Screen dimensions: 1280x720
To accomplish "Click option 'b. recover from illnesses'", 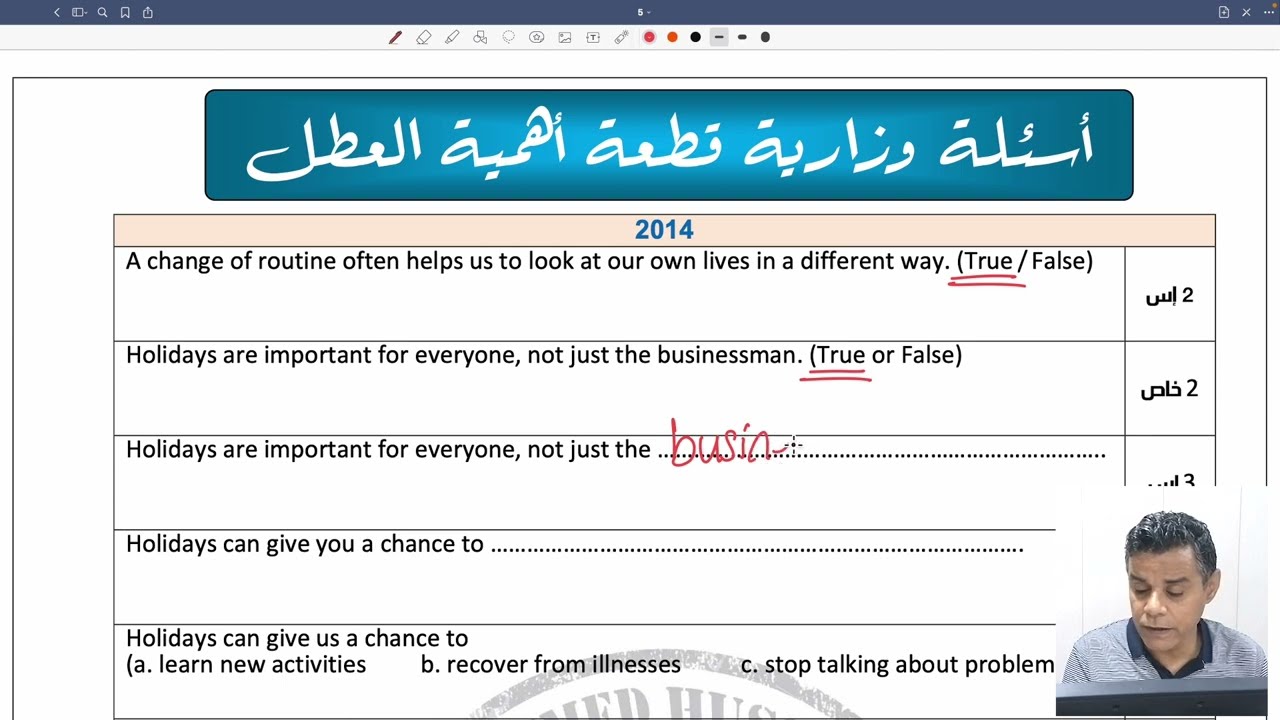I will click(551, 665).
